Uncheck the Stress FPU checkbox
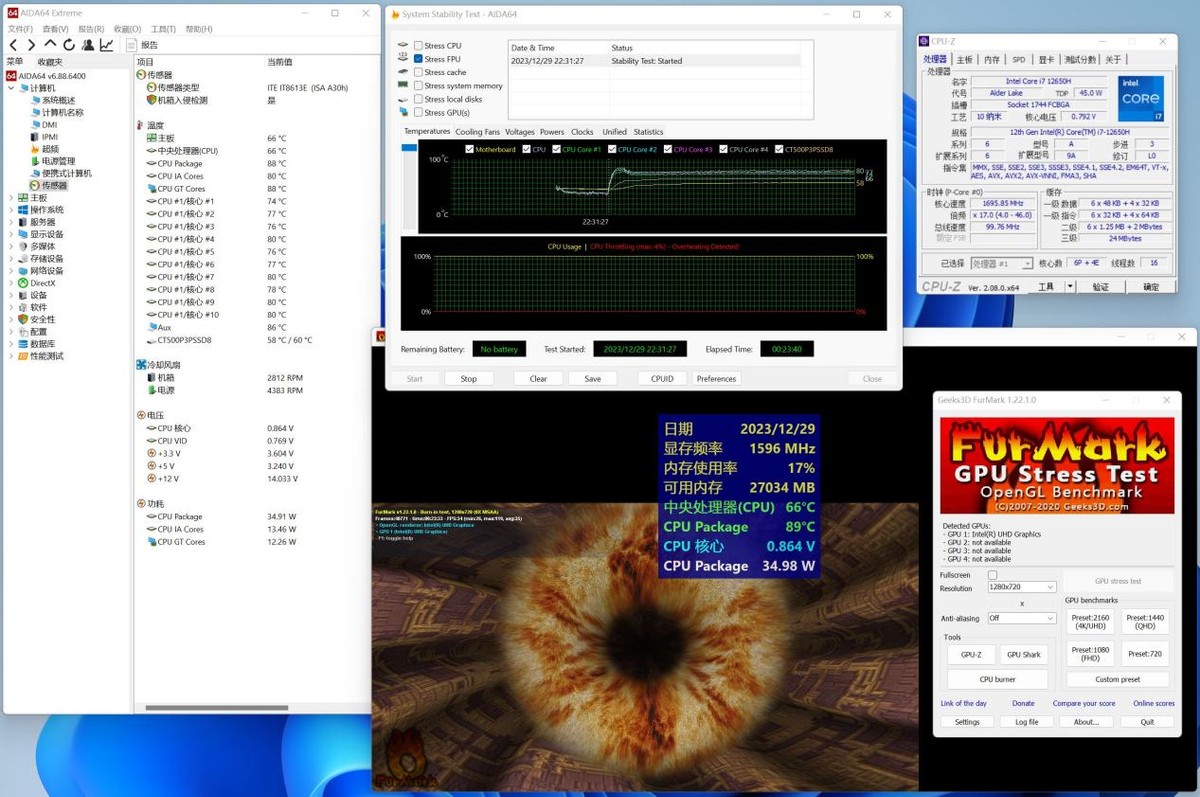The width and height of the screenshot is (1200, 797). pyautogui.click(x=418, y=59)
